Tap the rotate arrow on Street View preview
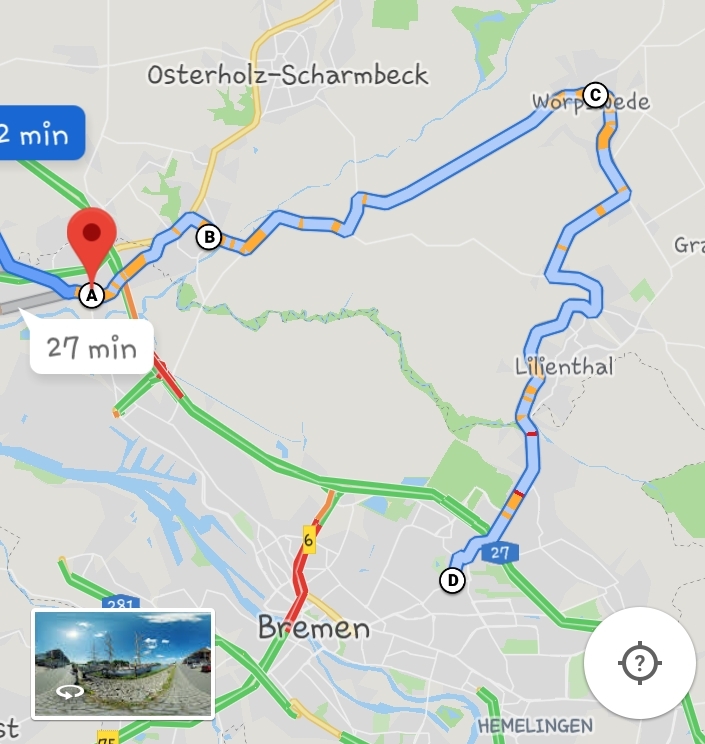The width and height of the screenshot is (705, 744). (x=70, y=692)
